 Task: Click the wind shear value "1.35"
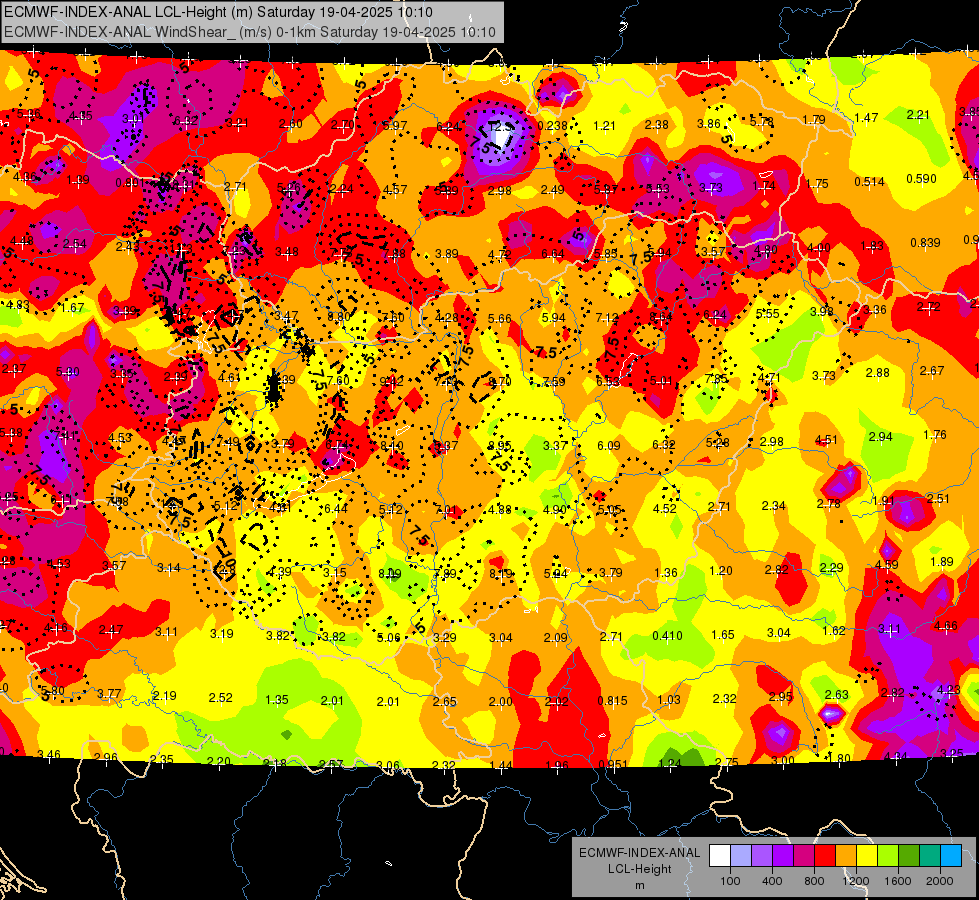(x=277, y=700)
